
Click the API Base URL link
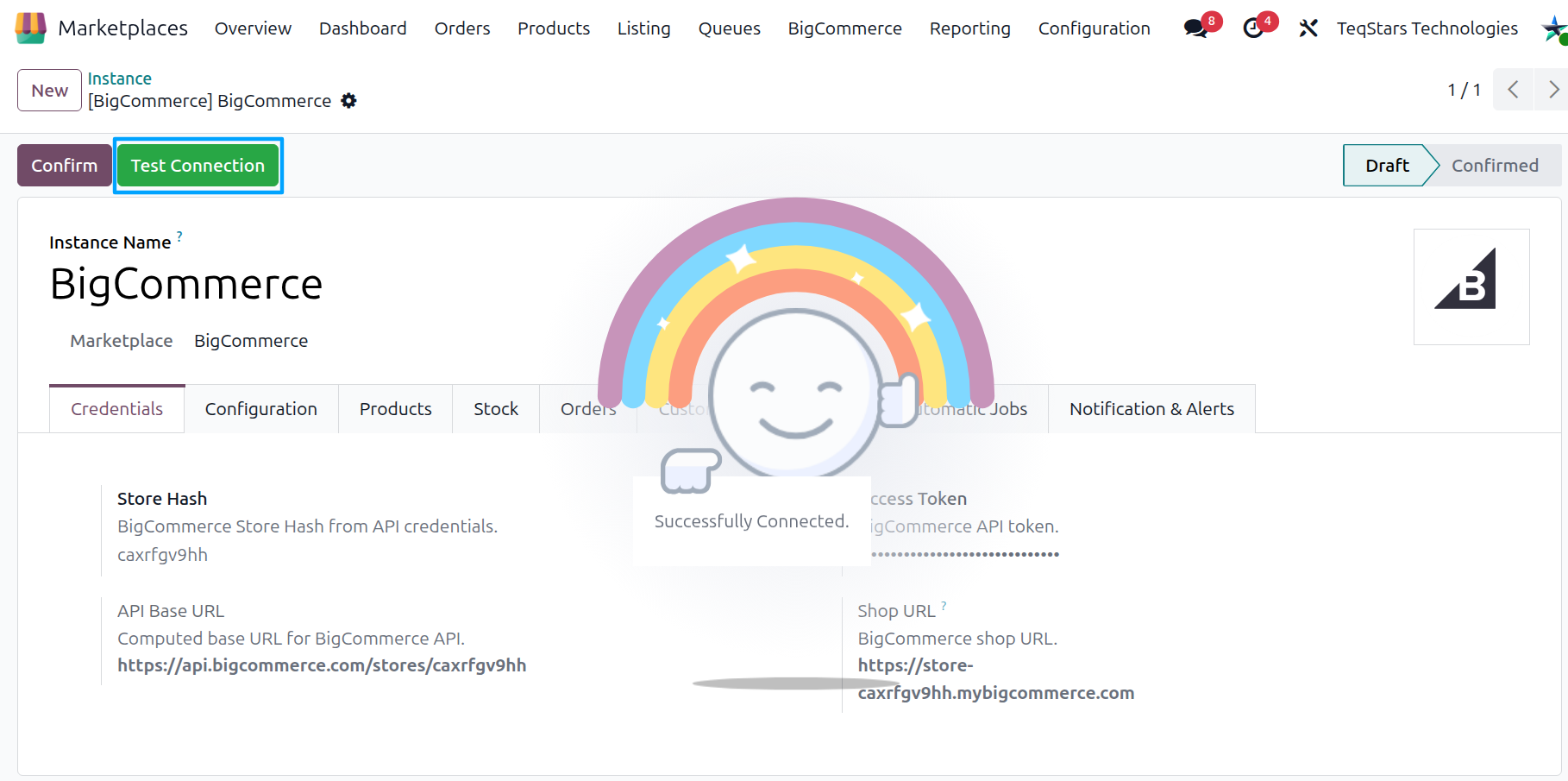point(322,665)
